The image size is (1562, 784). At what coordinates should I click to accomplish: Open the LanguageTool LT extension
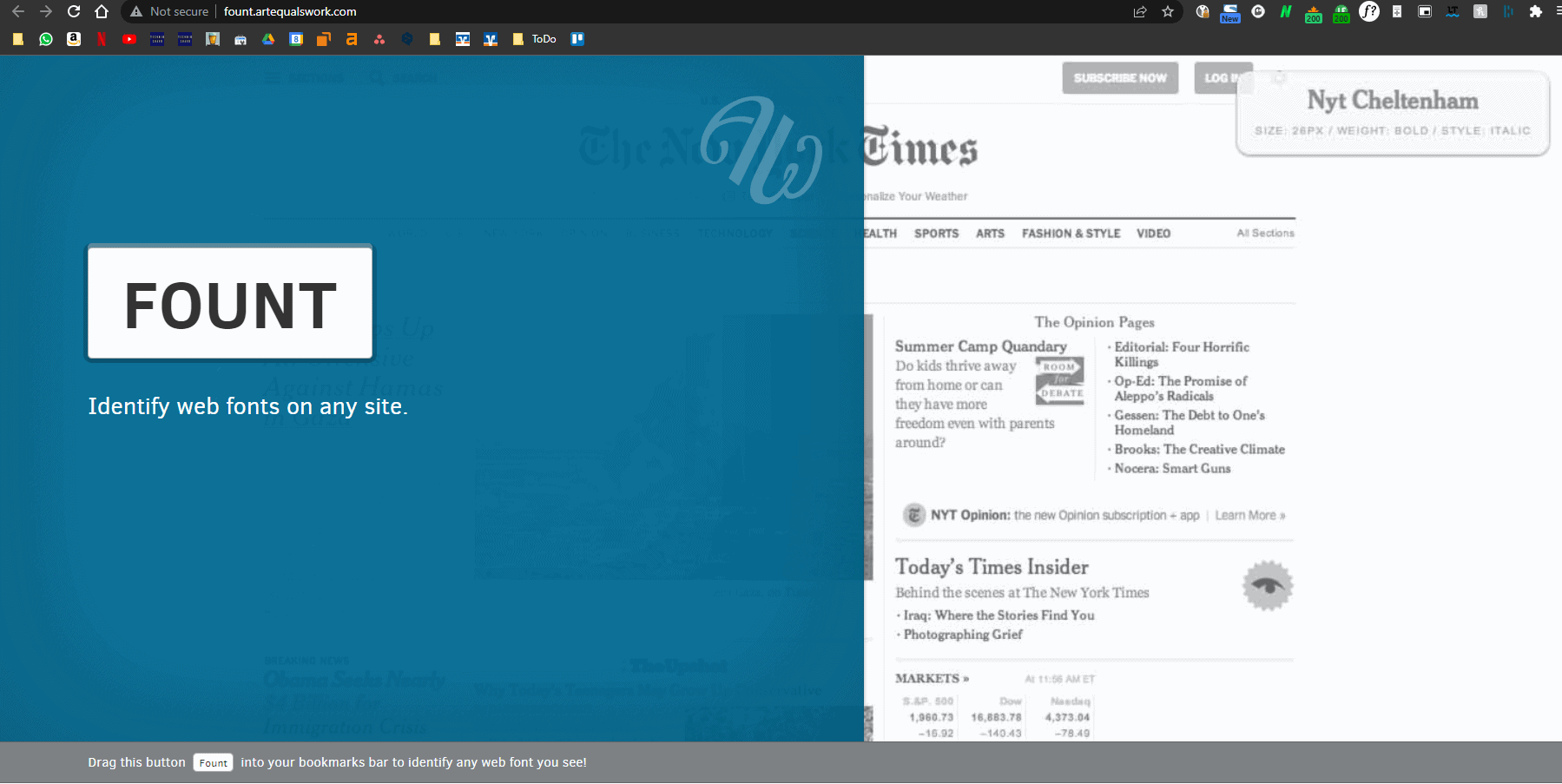[x=1453, y=11]
